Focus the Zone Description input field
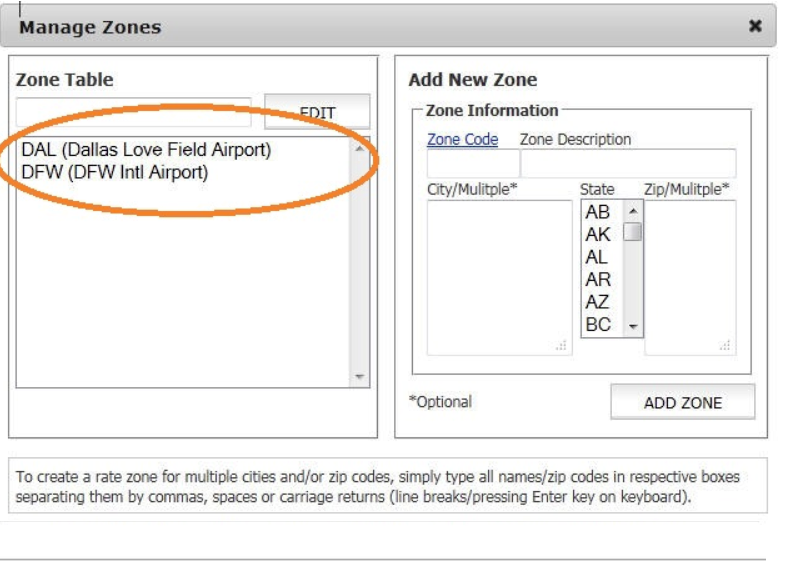785x563 pixels. [x=628, y=163]
